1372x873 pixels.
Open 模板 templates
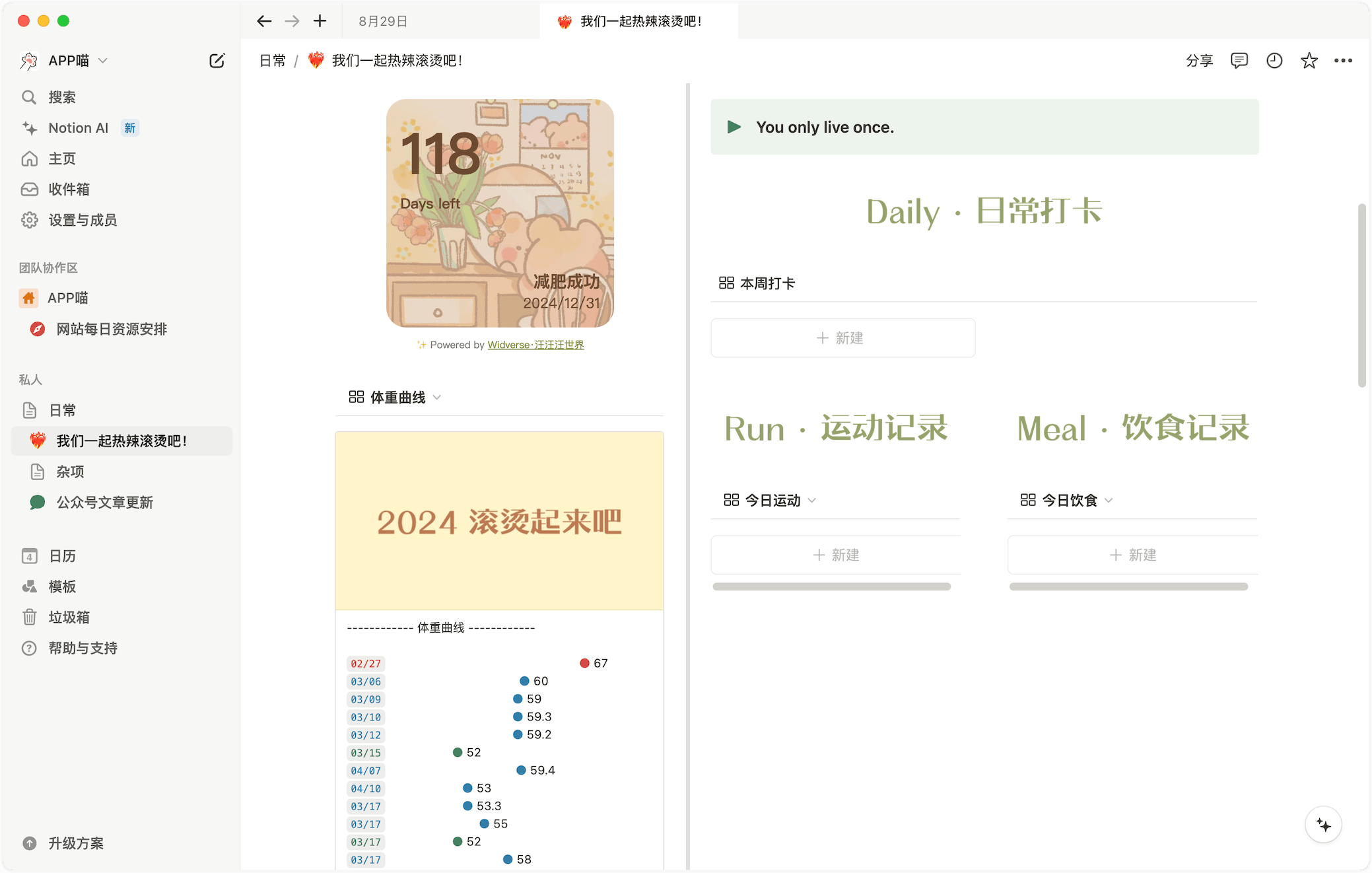pos(61,586)
